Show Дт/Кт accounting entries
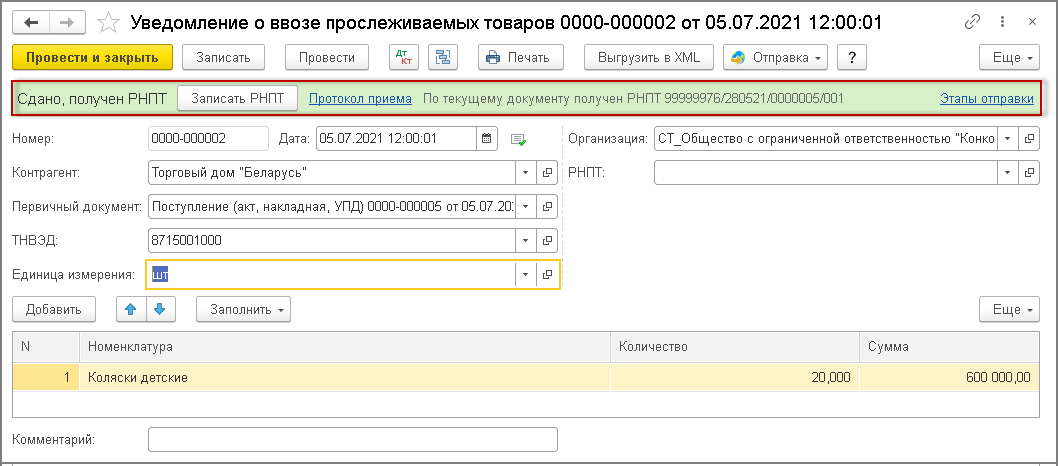Screen dimensions: 1058x466 (404, 57)
